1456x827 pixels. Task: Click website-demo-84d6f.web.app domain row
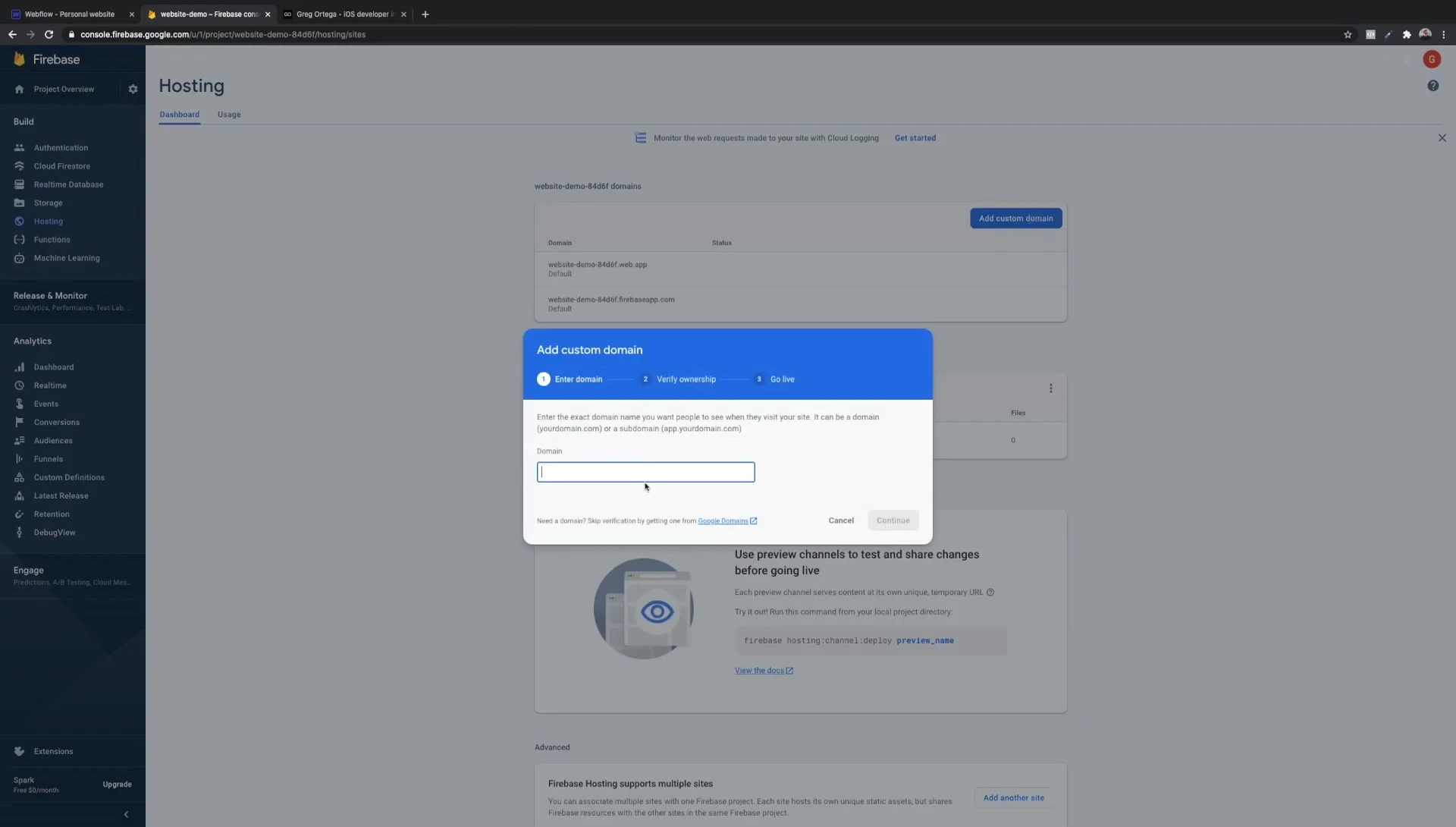pos(800,269)
